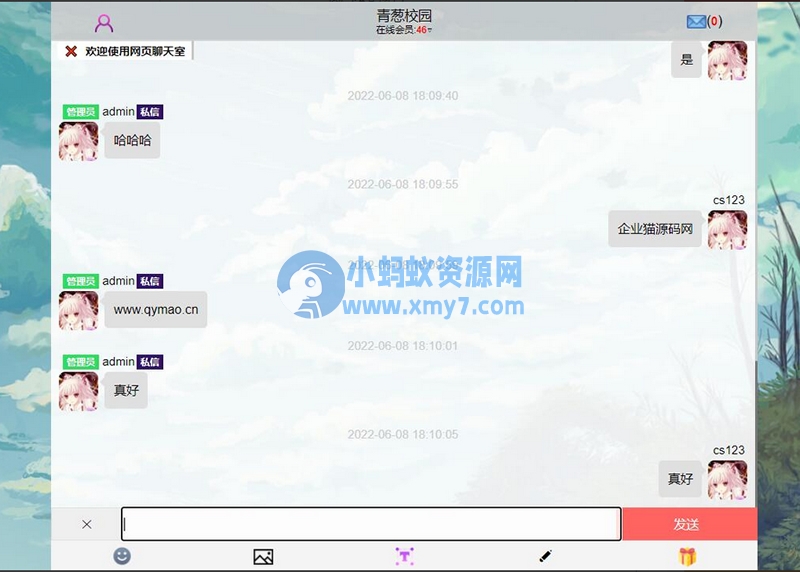800x572 pixels.
Task: Click 私信 badge above admin's 真好 message
Action: [x=150, y=362]
